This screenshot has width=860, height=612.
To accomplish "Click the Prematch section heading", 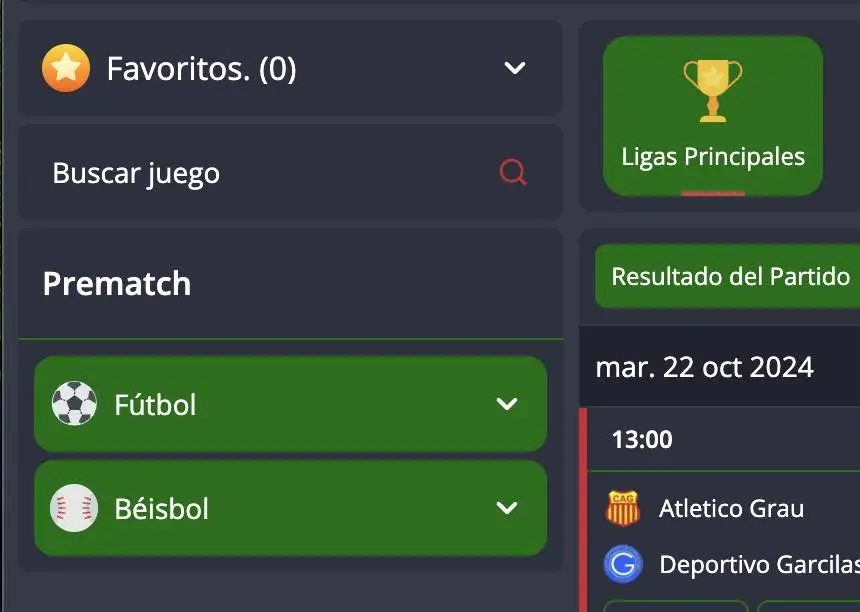I will coord(117,284).
